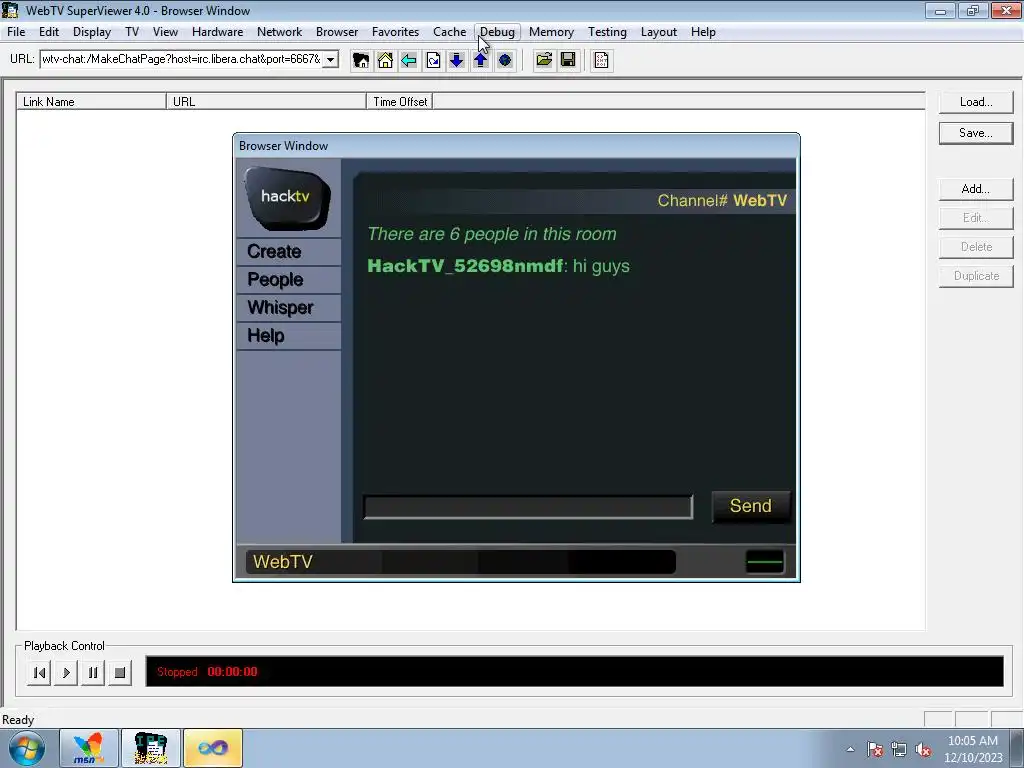This screenshot has height=768, width=1024.
Task: Click the Add... button
Action: [976, 189]
